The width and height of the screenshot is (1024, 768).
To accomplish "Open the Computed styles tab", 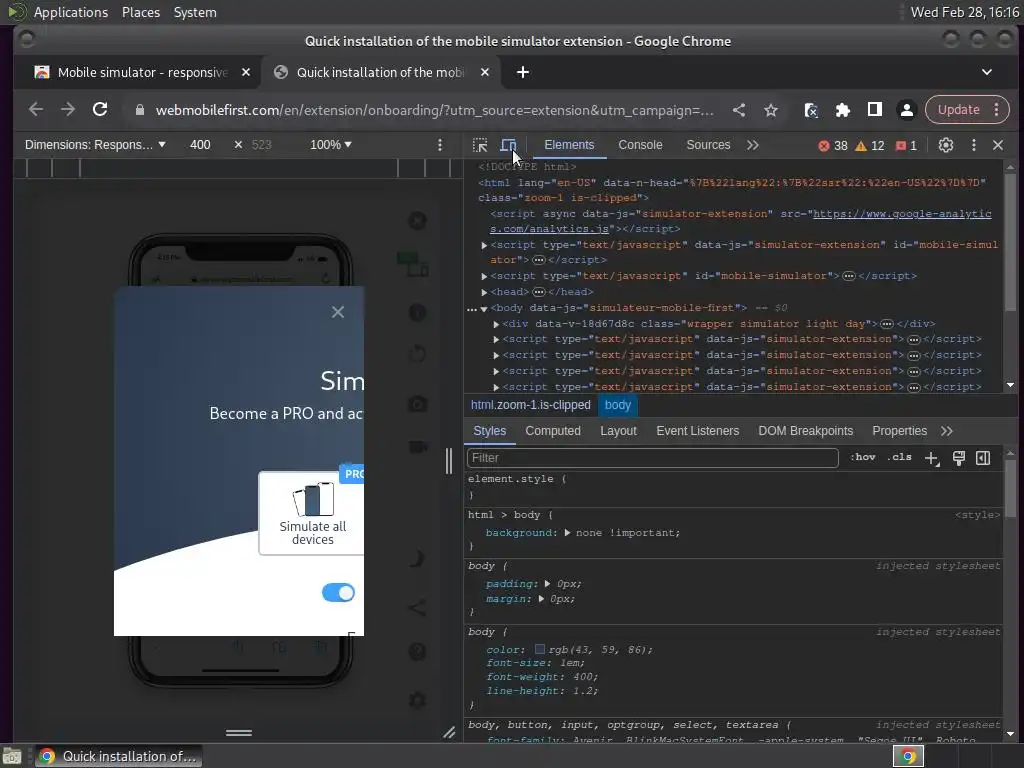I will [x=552, y=431].
